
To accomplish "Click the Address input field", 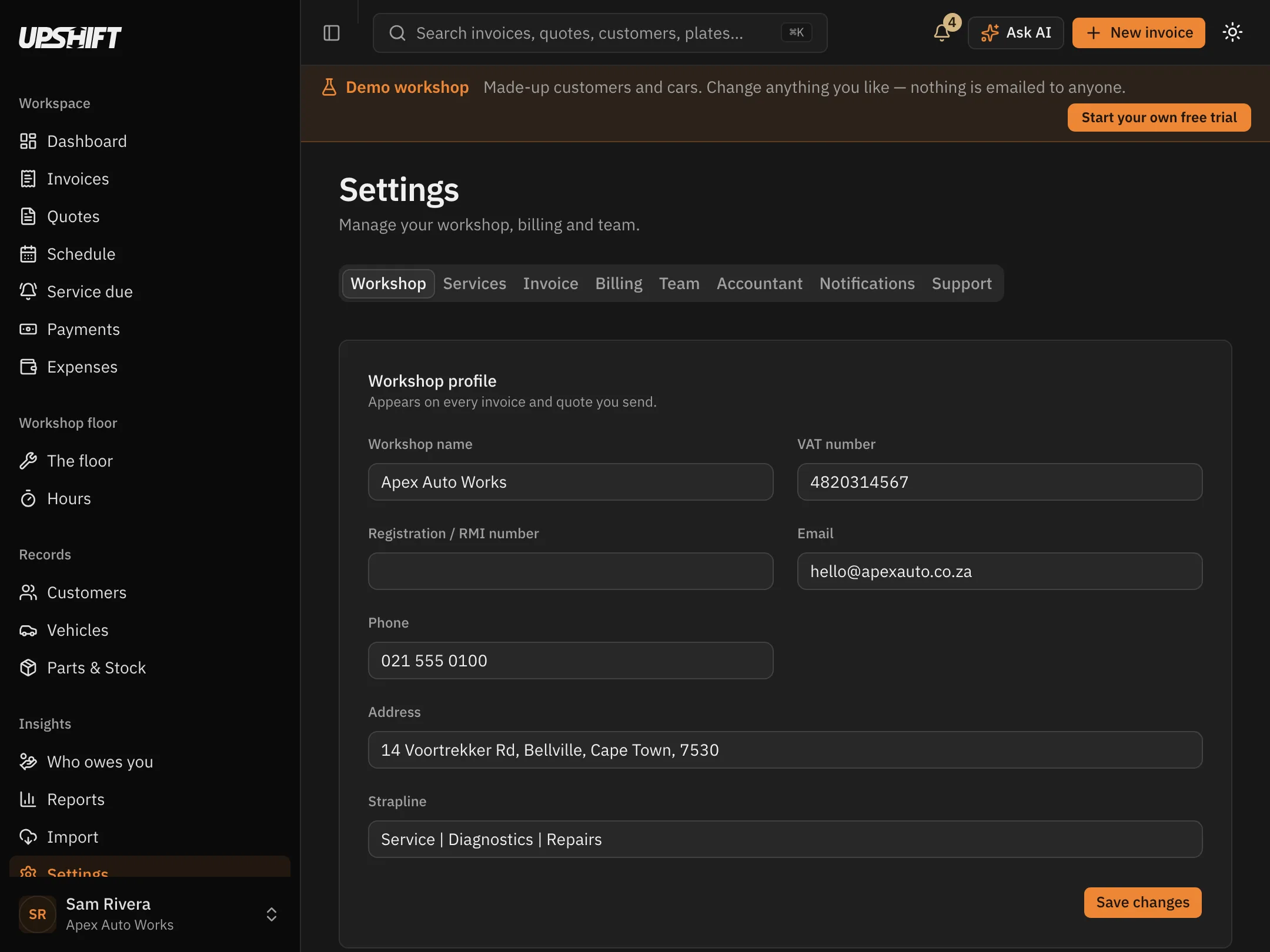I will click(x=785, y=750).
